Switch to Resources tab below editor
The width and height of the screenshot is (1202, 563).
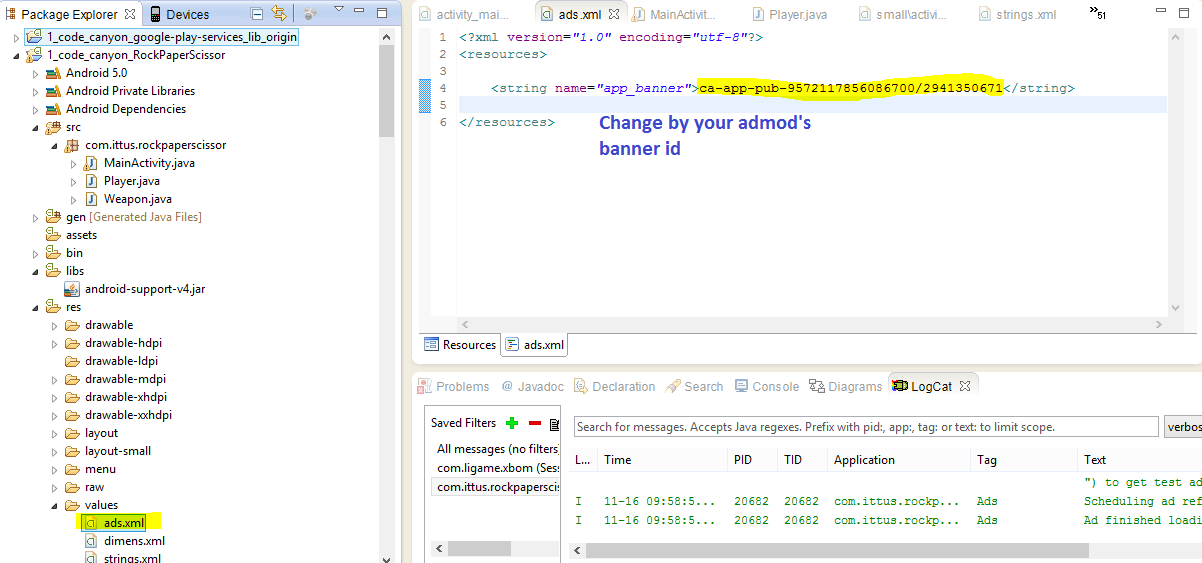tap(460, 345)
